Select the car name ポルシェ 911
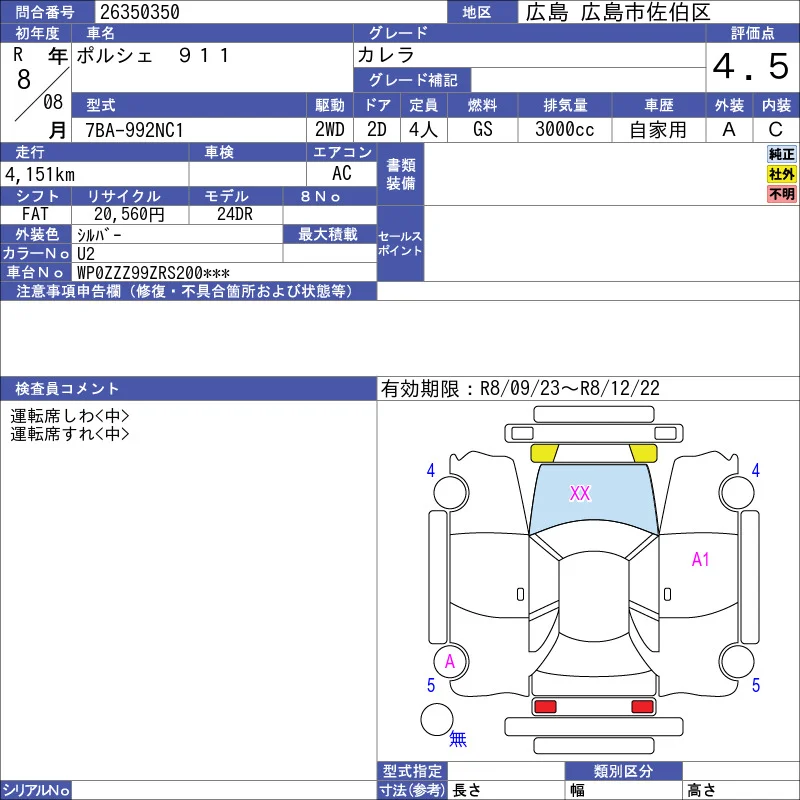800x800 pixels. [x=153, y=55]
